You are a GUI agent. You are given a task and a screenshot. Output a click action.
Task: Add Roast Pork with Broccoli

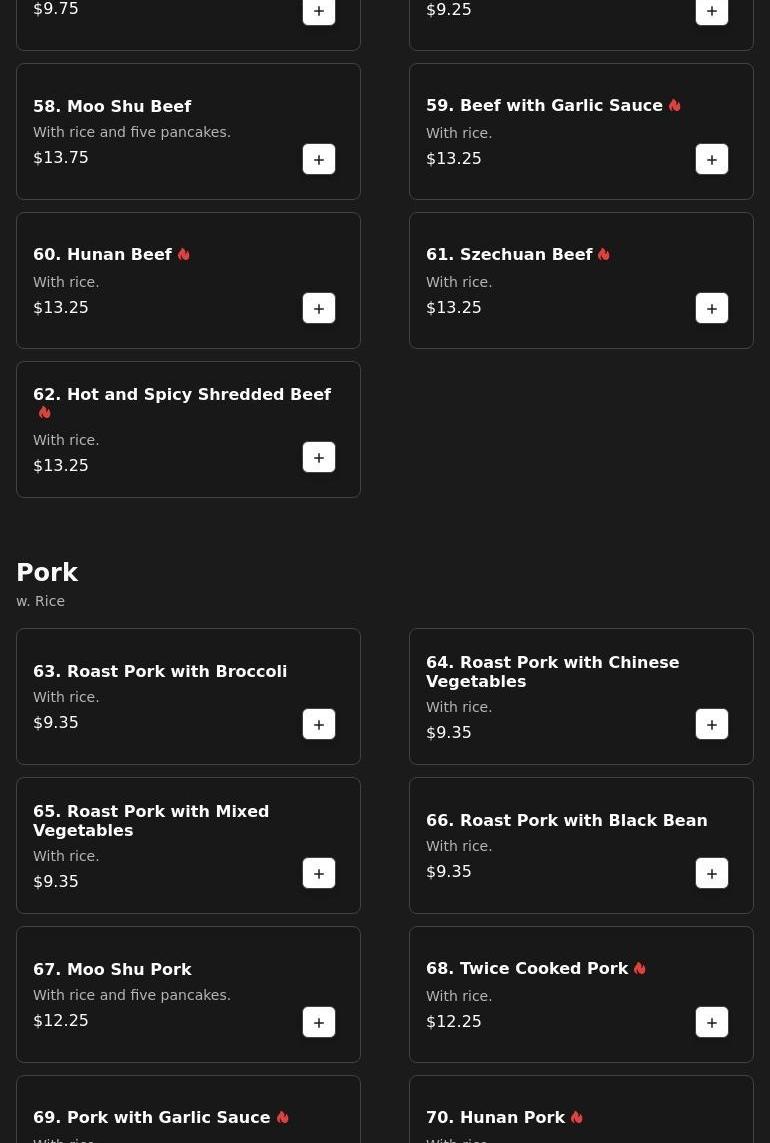(319, 724)
